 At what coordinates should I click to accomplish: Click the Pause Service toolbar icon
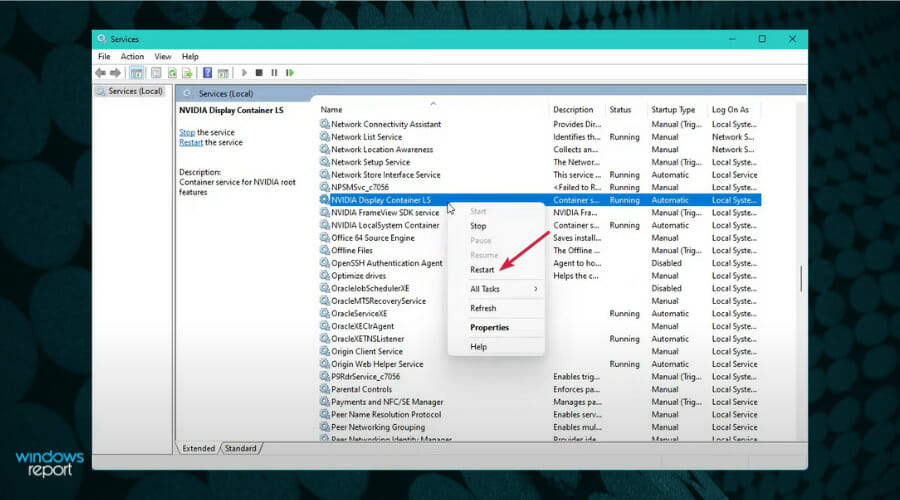click(x=274, y=73)
